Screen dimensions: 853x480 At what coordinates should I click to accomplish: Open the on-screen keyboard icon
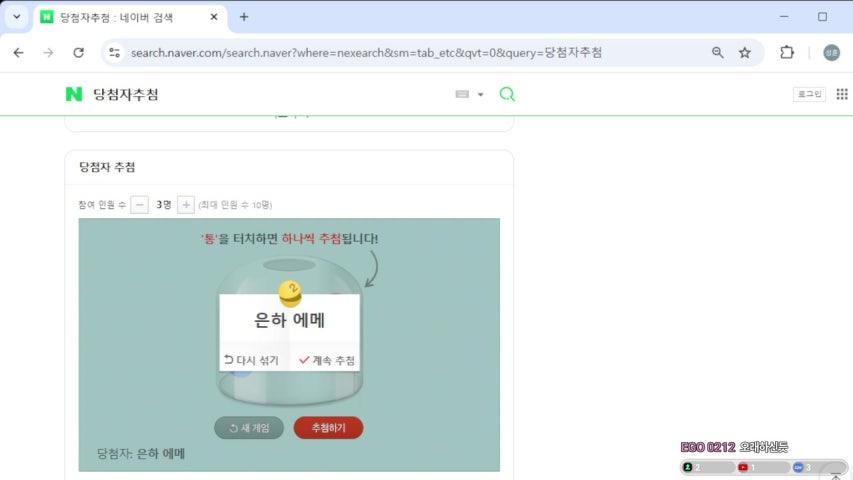pos(462,94)
